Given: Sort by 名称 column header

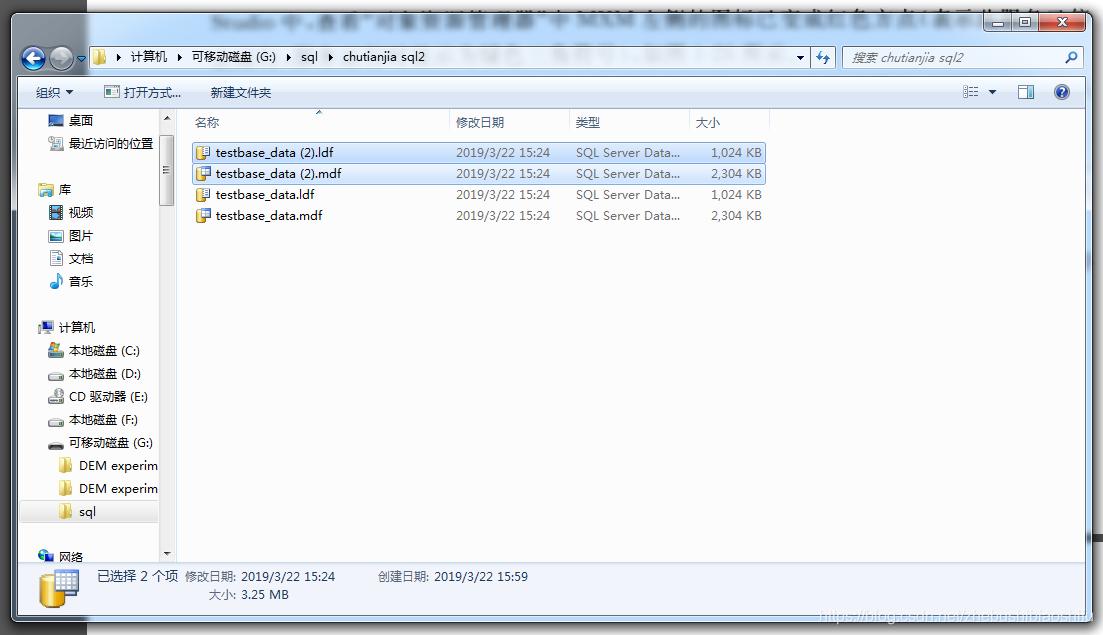Looking at the screenshot, I should (207, 122).
